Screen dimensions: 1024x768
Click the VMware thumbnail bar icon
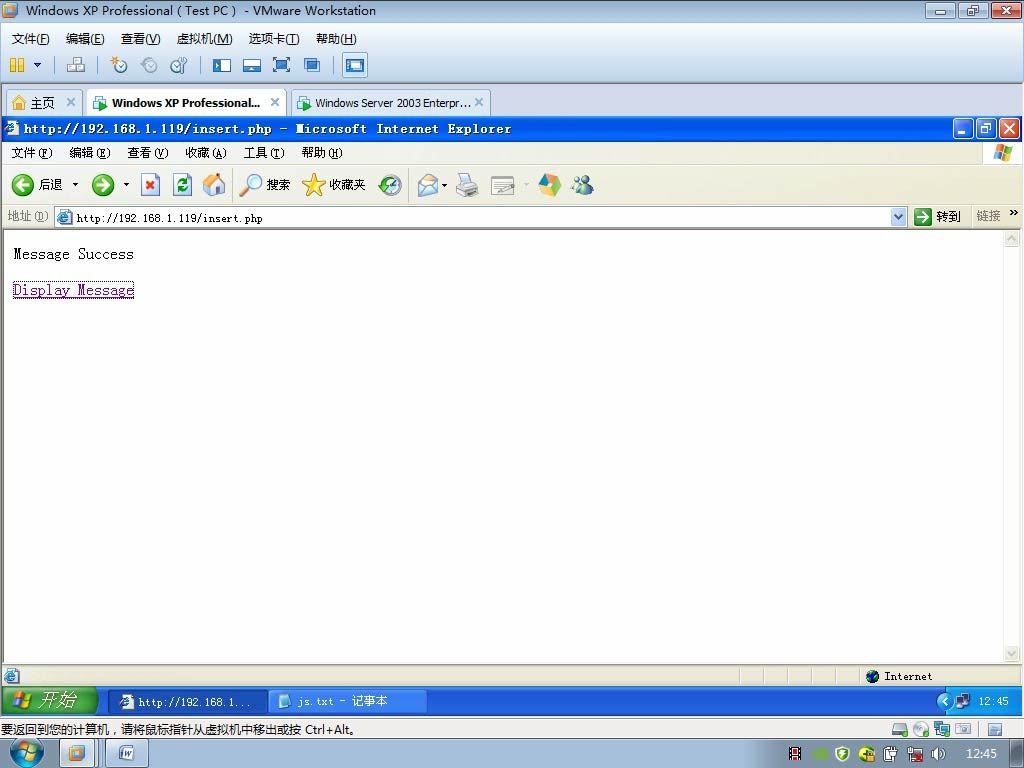[251, 65]
